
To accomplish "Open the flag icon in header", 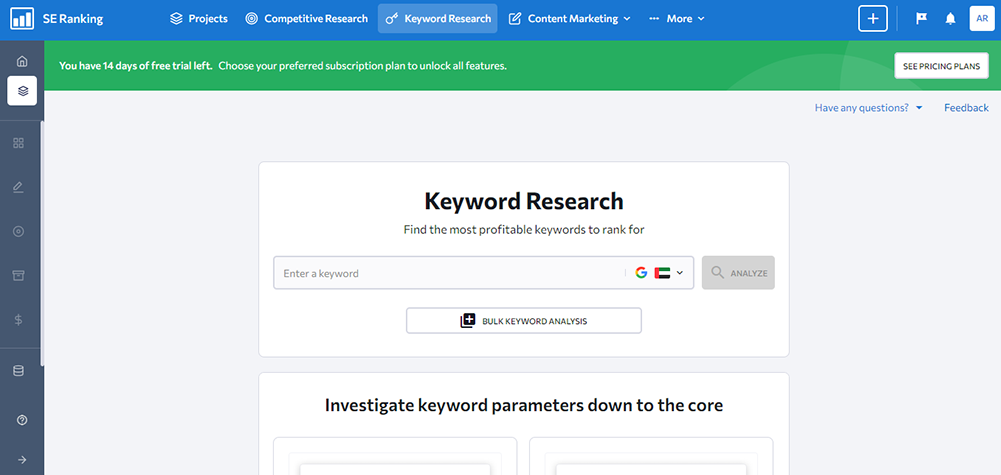I will 921,19.
